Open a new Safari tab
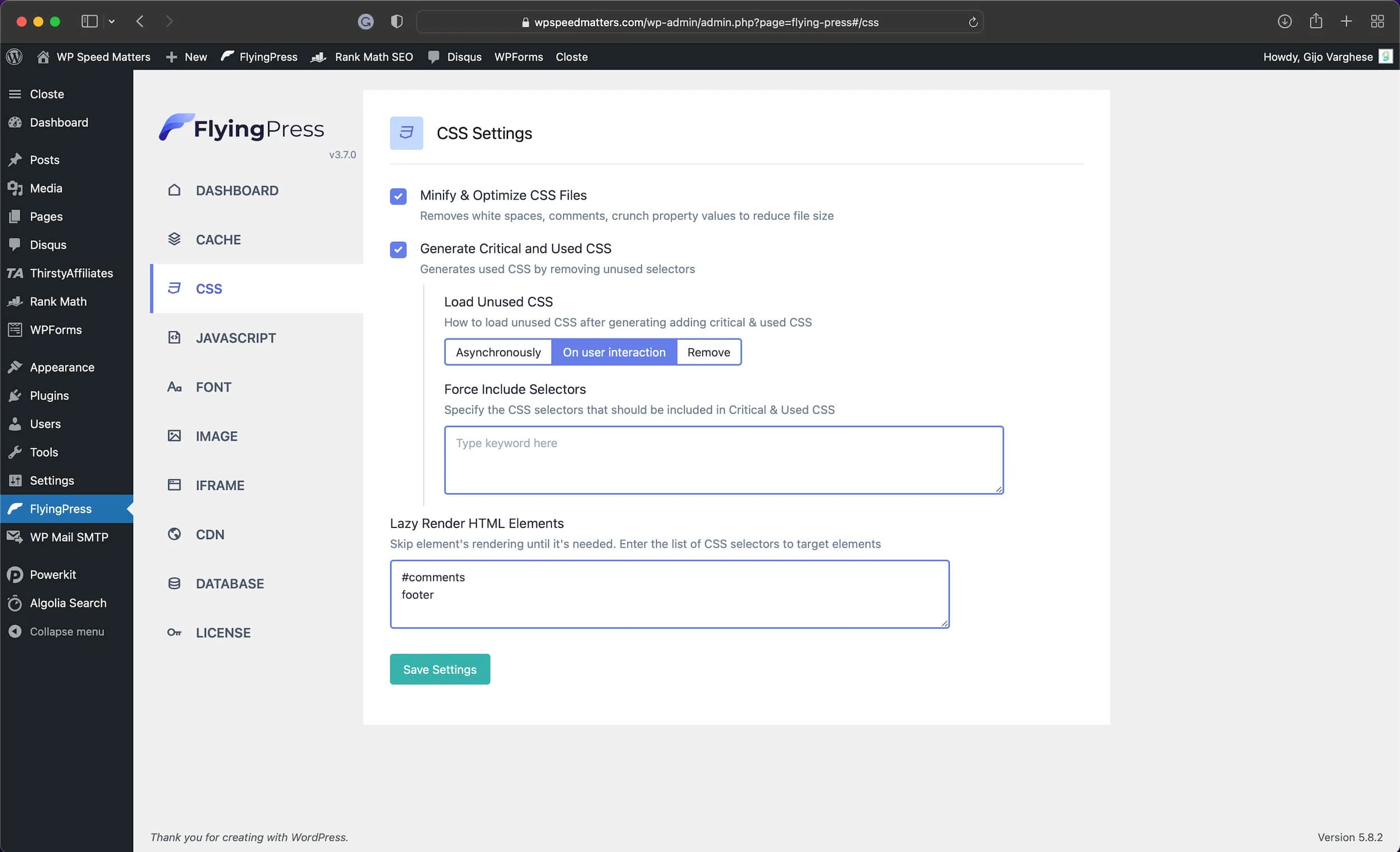Viewport: 1400px width, 852px height. [1346, 22]
